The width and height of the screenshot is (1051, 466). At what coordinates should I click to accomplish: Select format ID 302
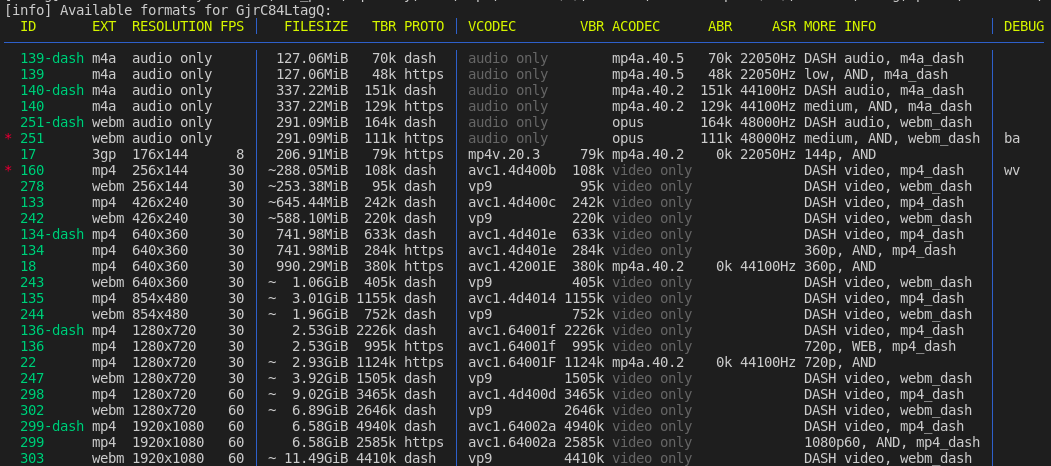pos(32,410)
